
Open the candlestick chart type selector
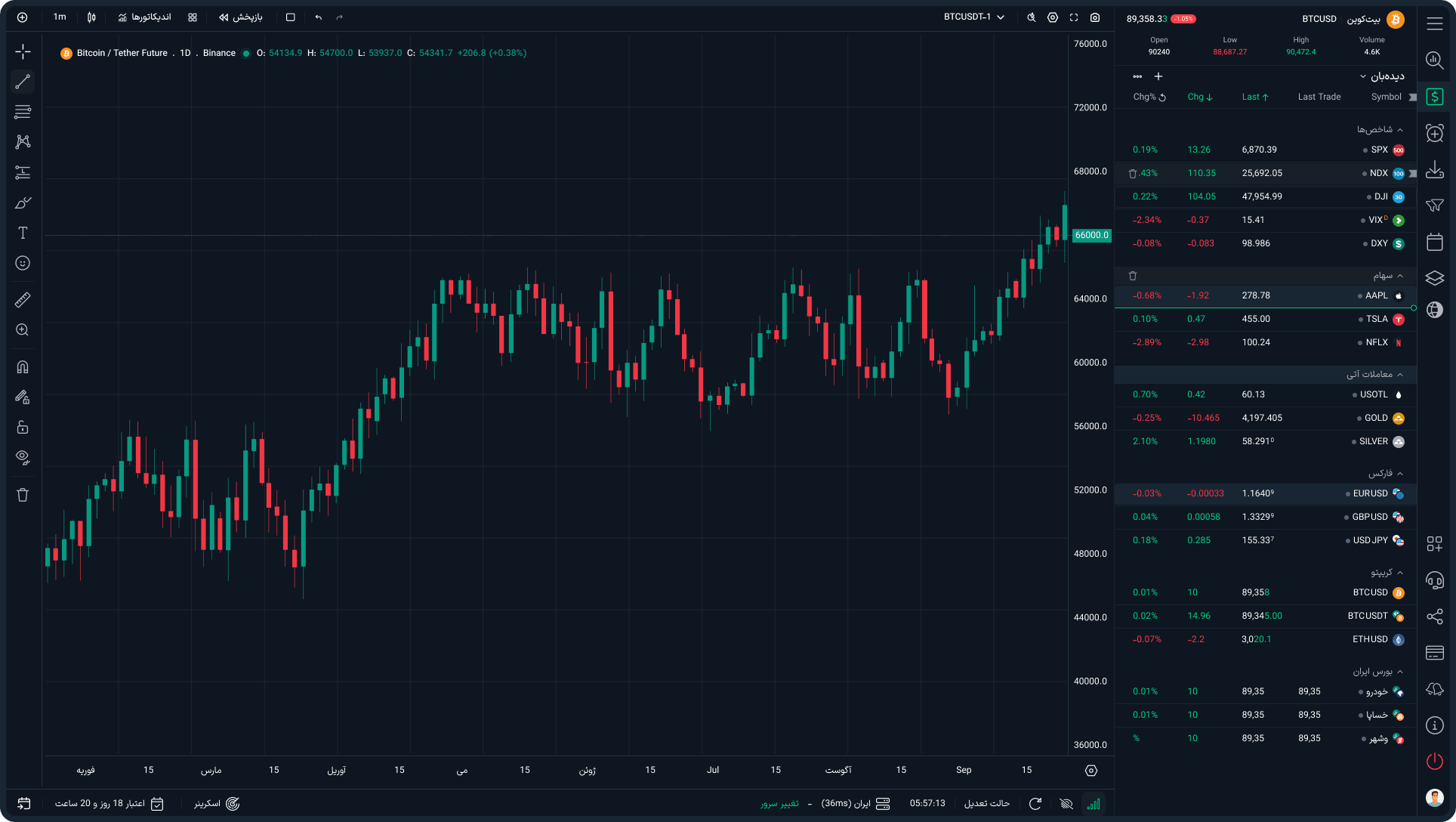coord(91,17)
